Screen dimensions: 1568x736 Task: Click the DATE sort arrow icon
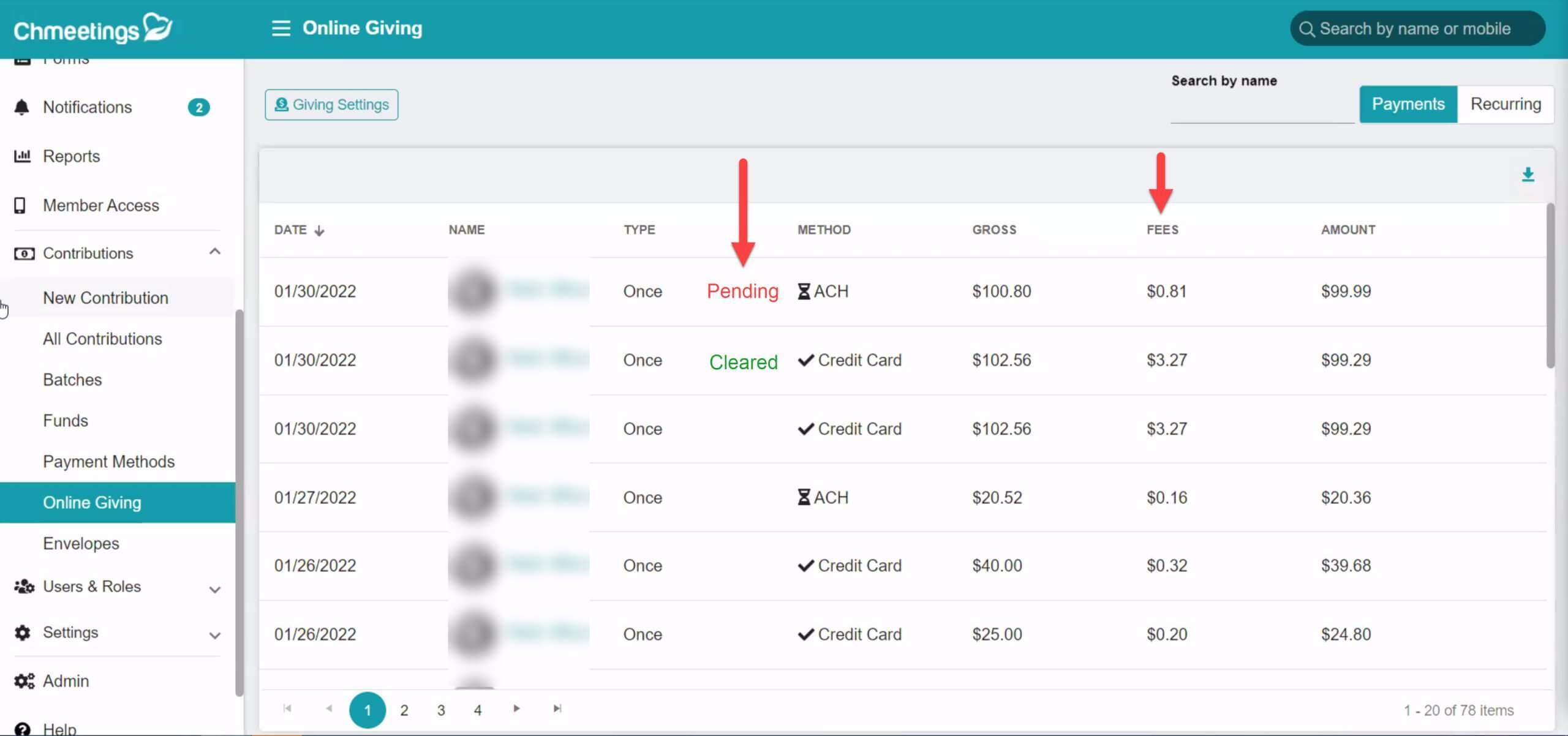click(x=319, y=231)
